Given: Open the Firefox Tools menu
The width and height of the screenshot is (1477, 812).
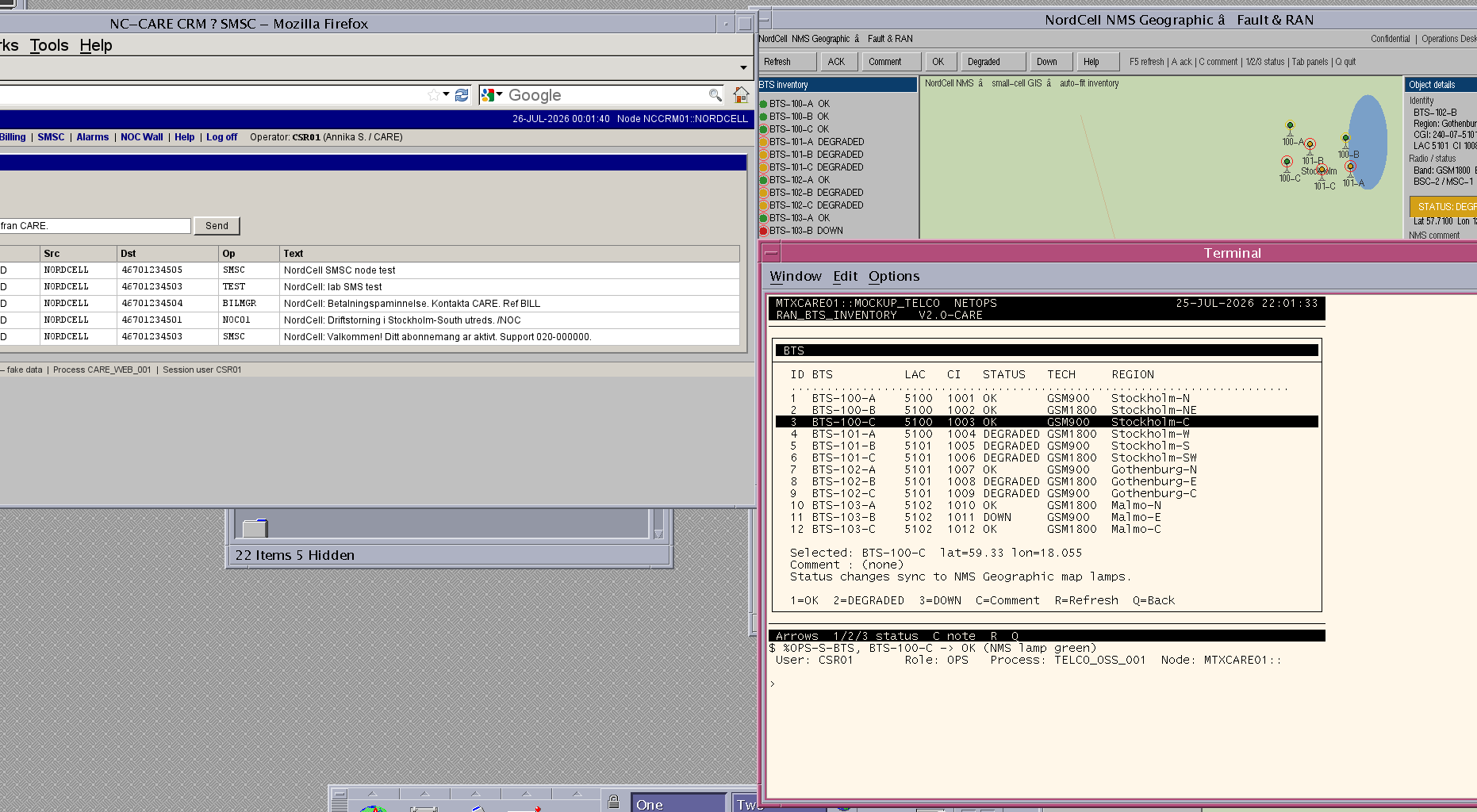Looking at the screenshot, I should (x=49, y=45).
